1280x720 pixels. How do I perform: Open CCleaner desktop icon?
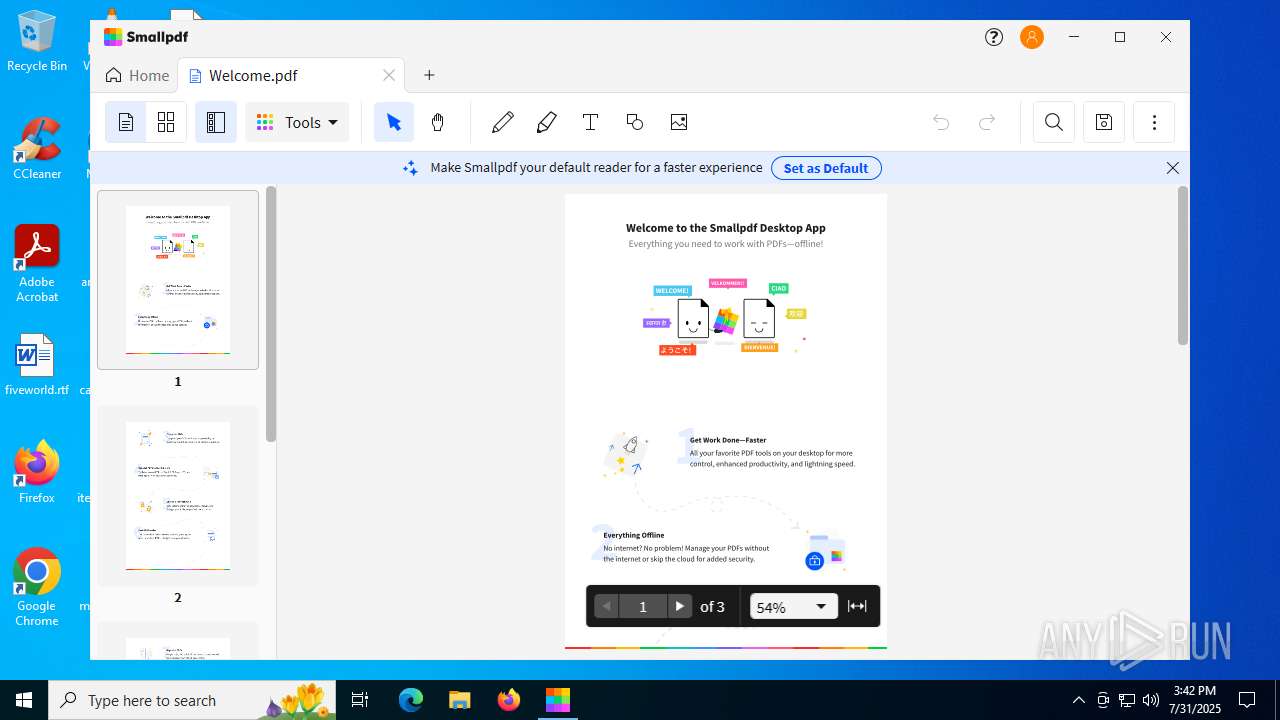tap(37, 149)
